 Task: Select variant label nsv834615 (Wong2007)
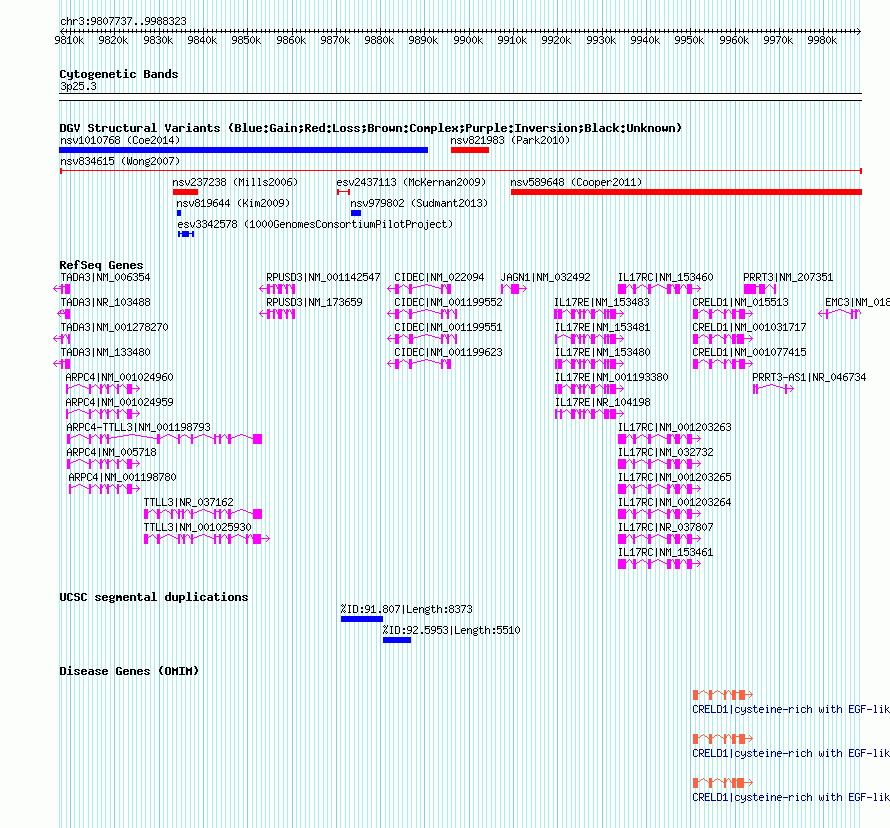pyautogui.click(x=120, y=161)
